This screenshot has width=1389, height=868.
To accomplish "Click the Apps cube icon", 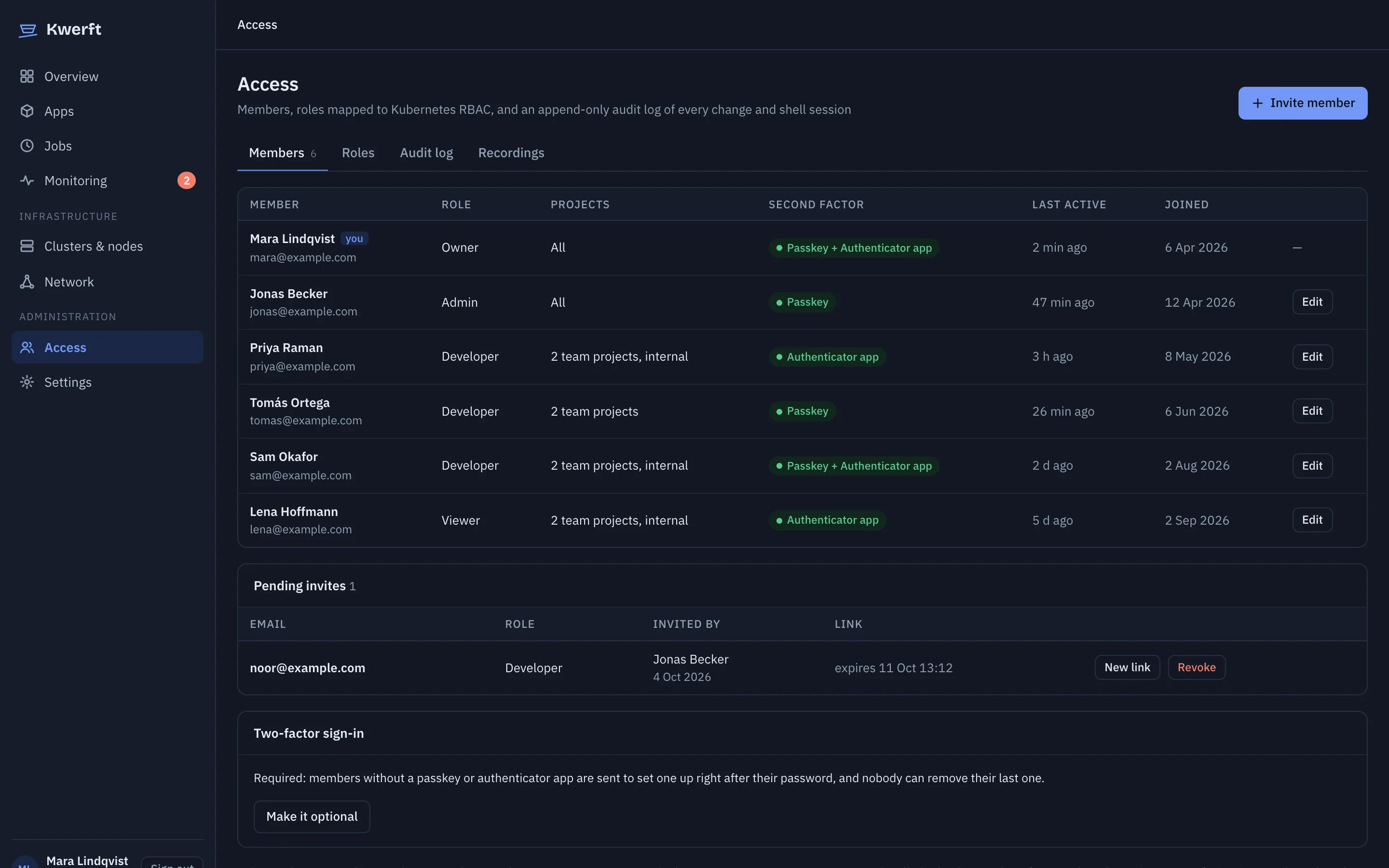I will coord(27,111).
